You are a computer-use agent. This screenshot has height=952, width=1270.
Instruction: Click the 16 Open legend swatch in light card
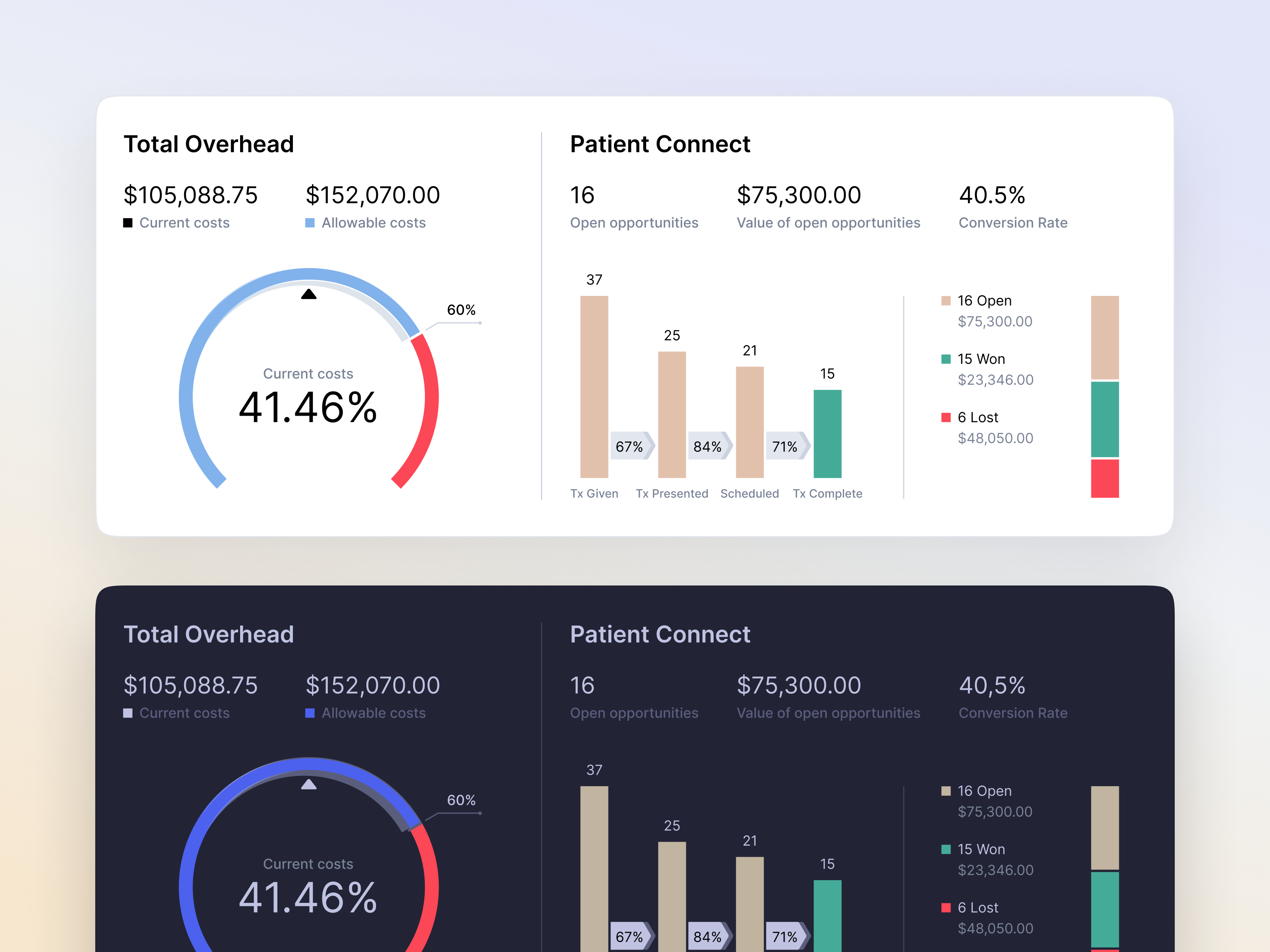(x=946, y=301)
